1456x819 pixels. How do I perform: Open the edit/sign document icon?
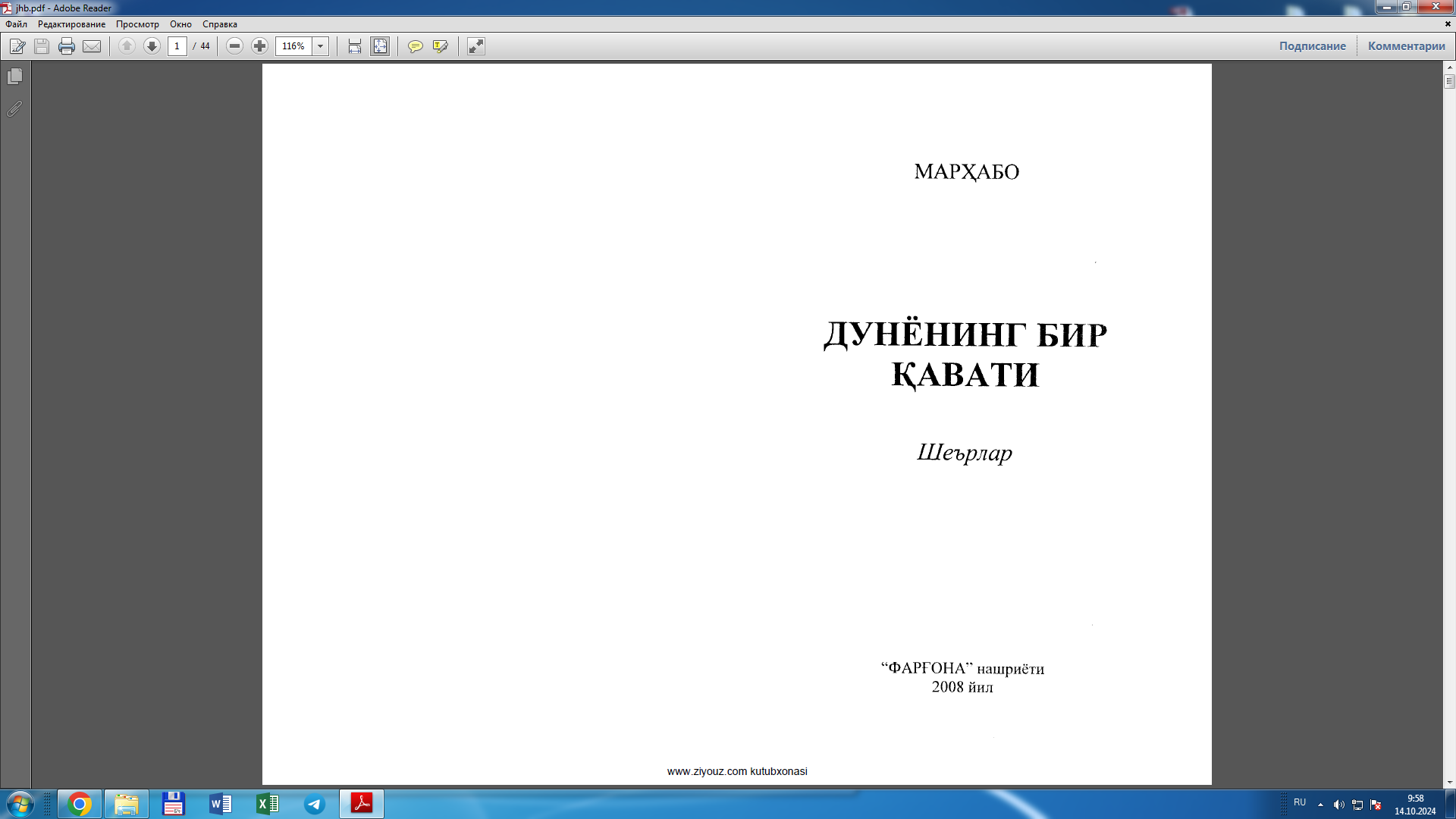click(x=17, y=46)
